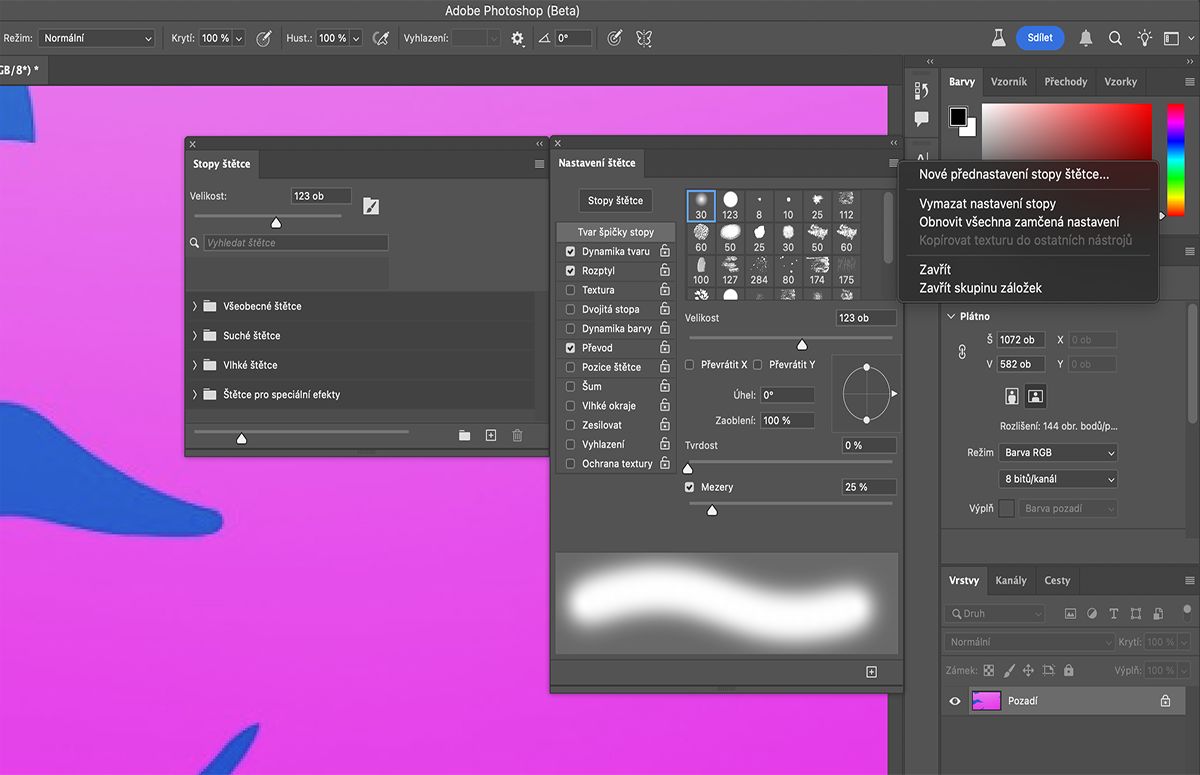
Task: Select Tvar špičky stopy row
Action: point(616,232)
